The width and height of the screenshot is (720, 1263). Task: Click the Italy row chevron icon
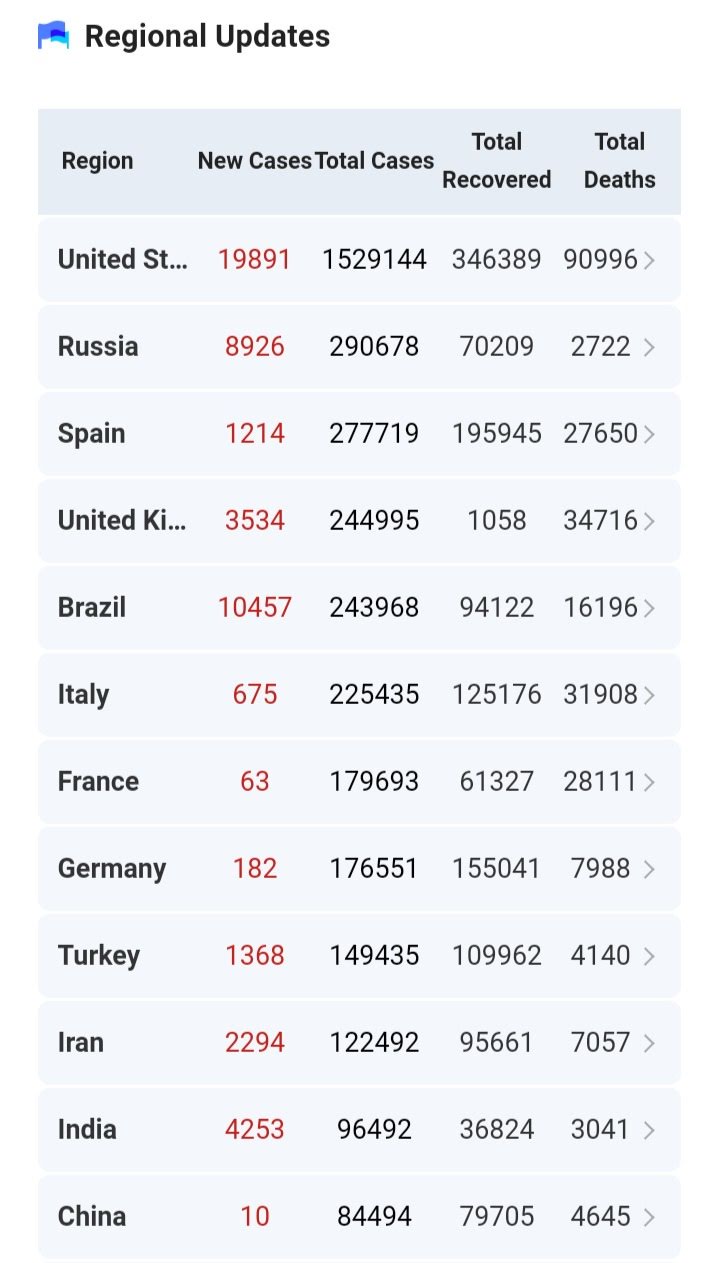pyautogui.click(x=649, y=695)
